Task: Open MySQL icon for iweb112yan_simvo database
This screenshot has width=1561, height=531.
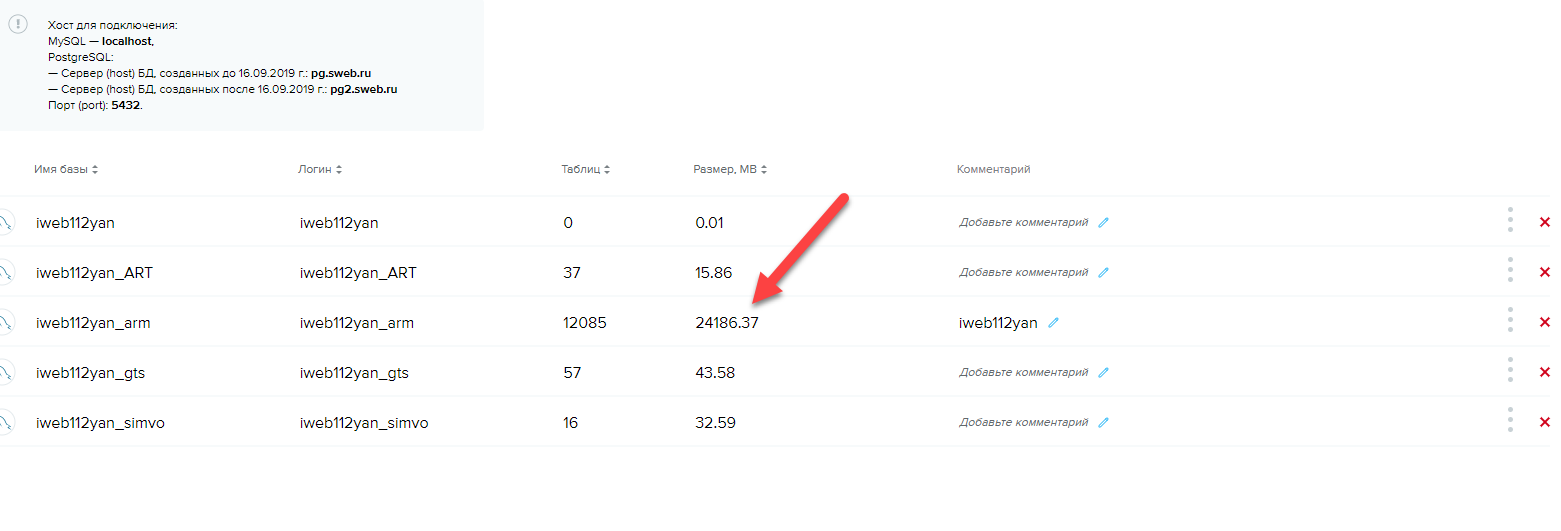Action: tap(5, 422)
